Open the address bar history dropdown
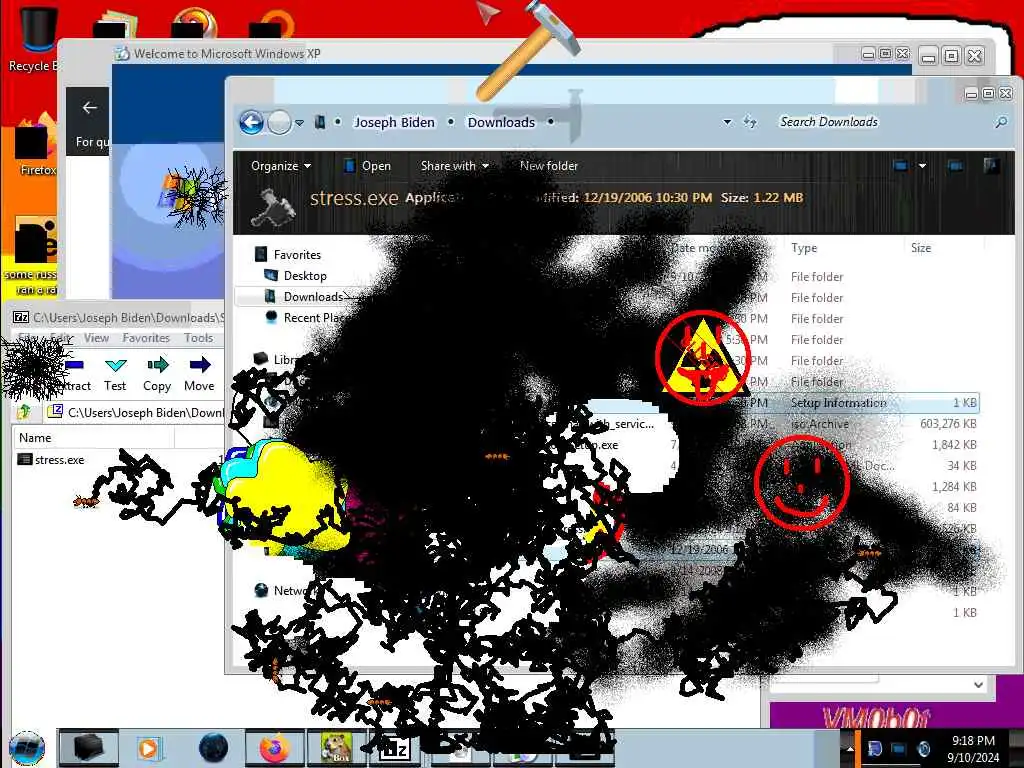Viewport: 1024px width, 768px height. click(727, 122)
